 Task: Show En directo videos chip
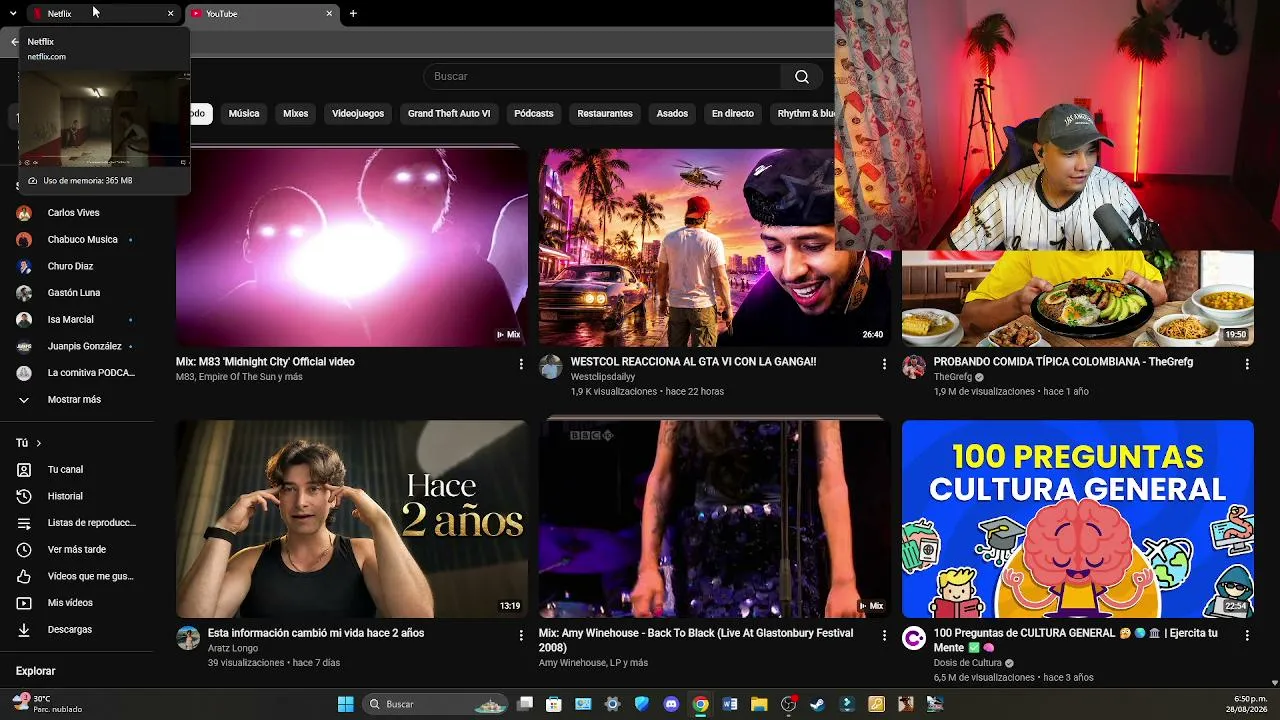coord(733,114)
